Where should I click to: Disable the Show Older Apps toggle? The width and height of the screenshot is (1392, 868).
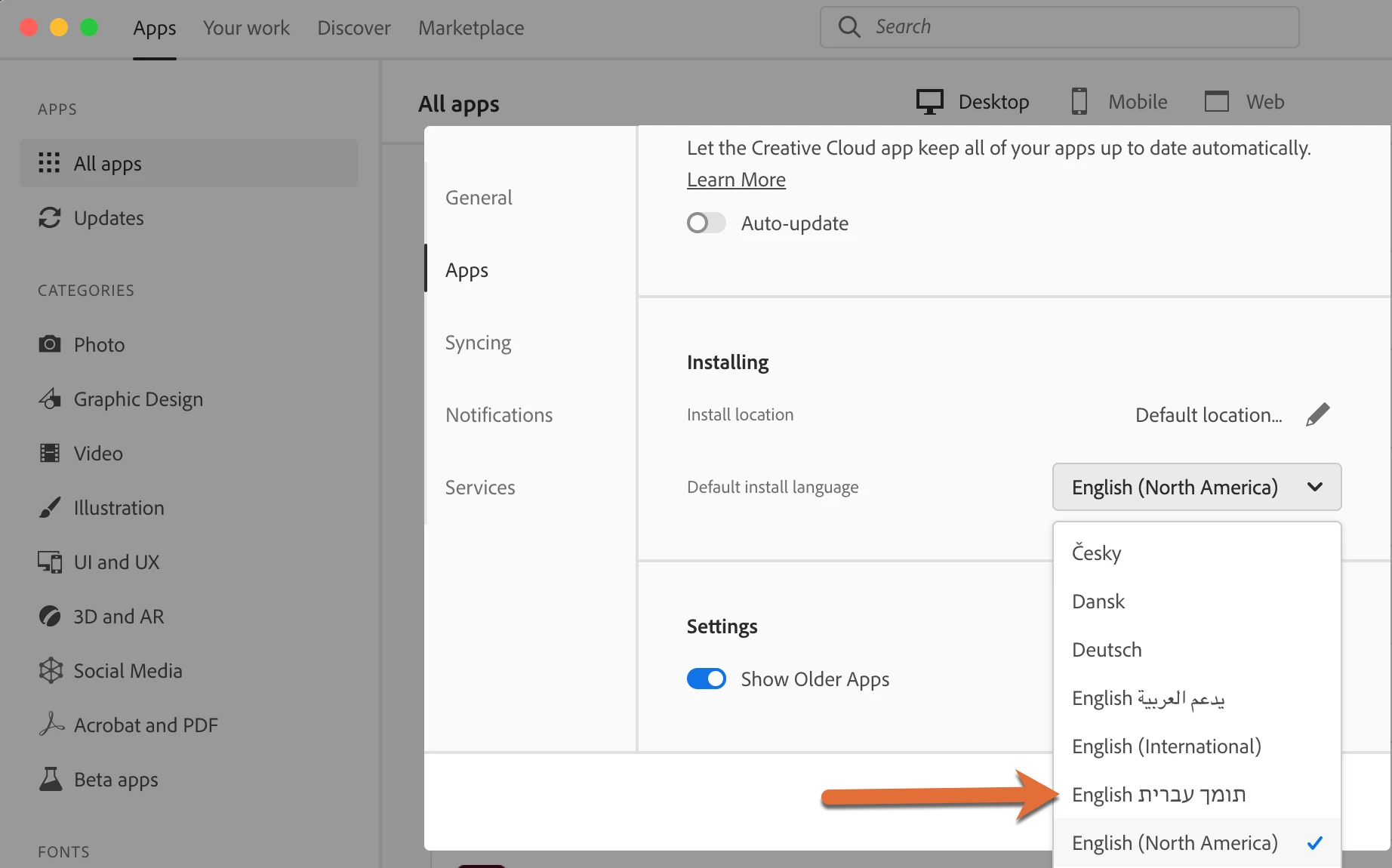[x=707, y=679]
